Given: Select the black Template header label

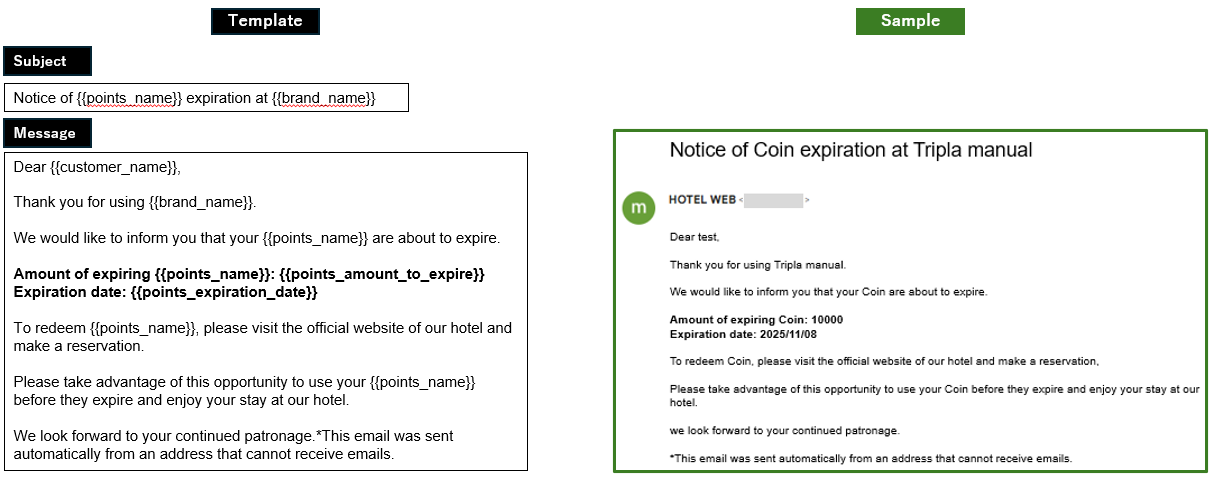Looking at the screenshot, I should pos(265,21).
